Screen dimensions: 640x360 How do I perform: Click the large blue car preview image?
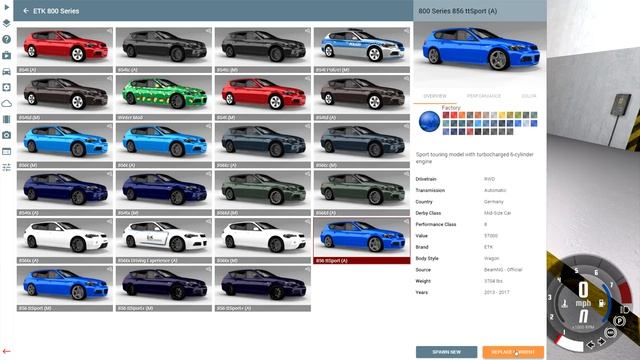click(x=480, y=53)
